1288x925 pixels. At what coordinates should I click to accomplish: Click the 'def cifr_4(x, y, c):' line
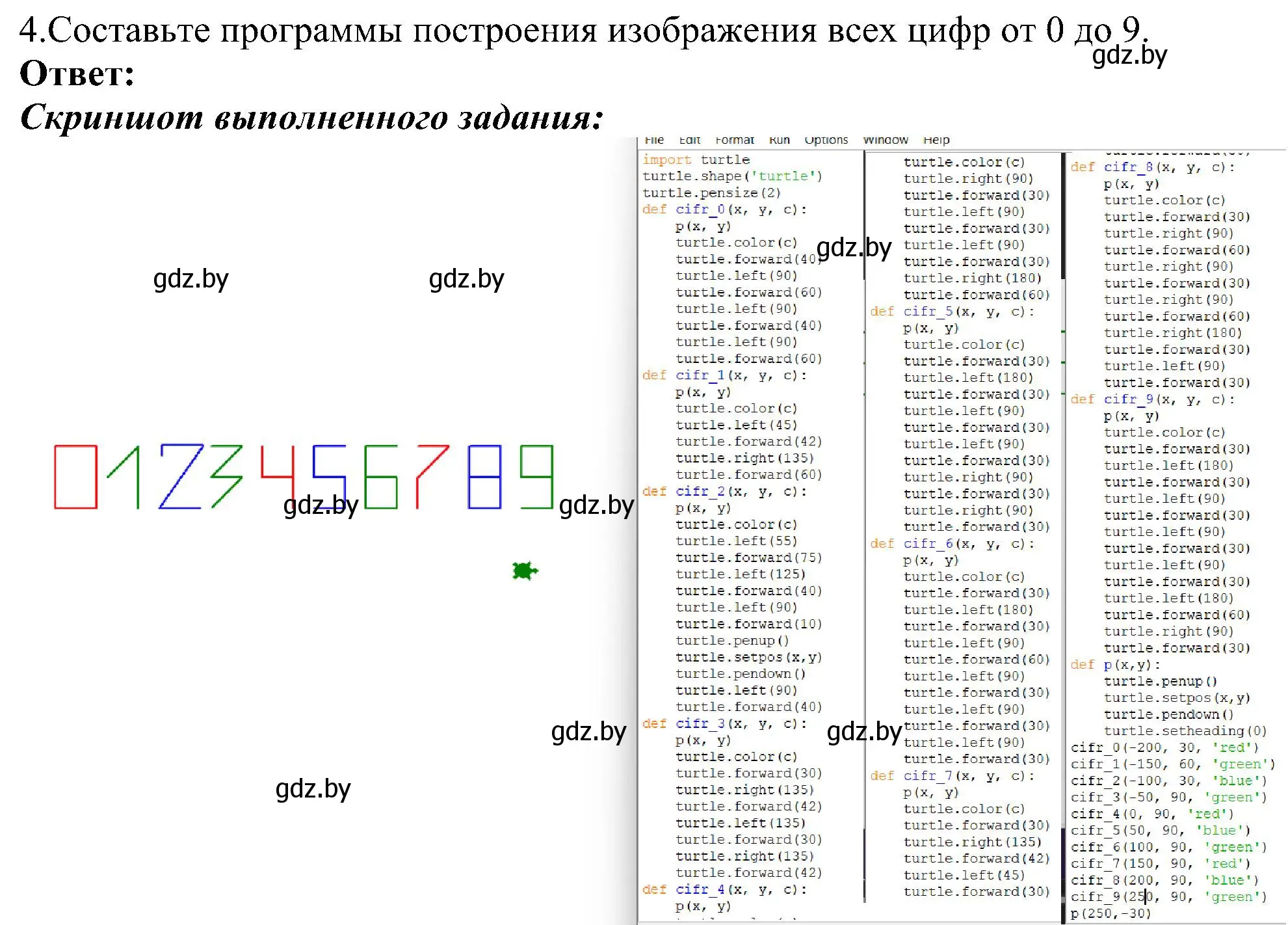click(724, 889)
